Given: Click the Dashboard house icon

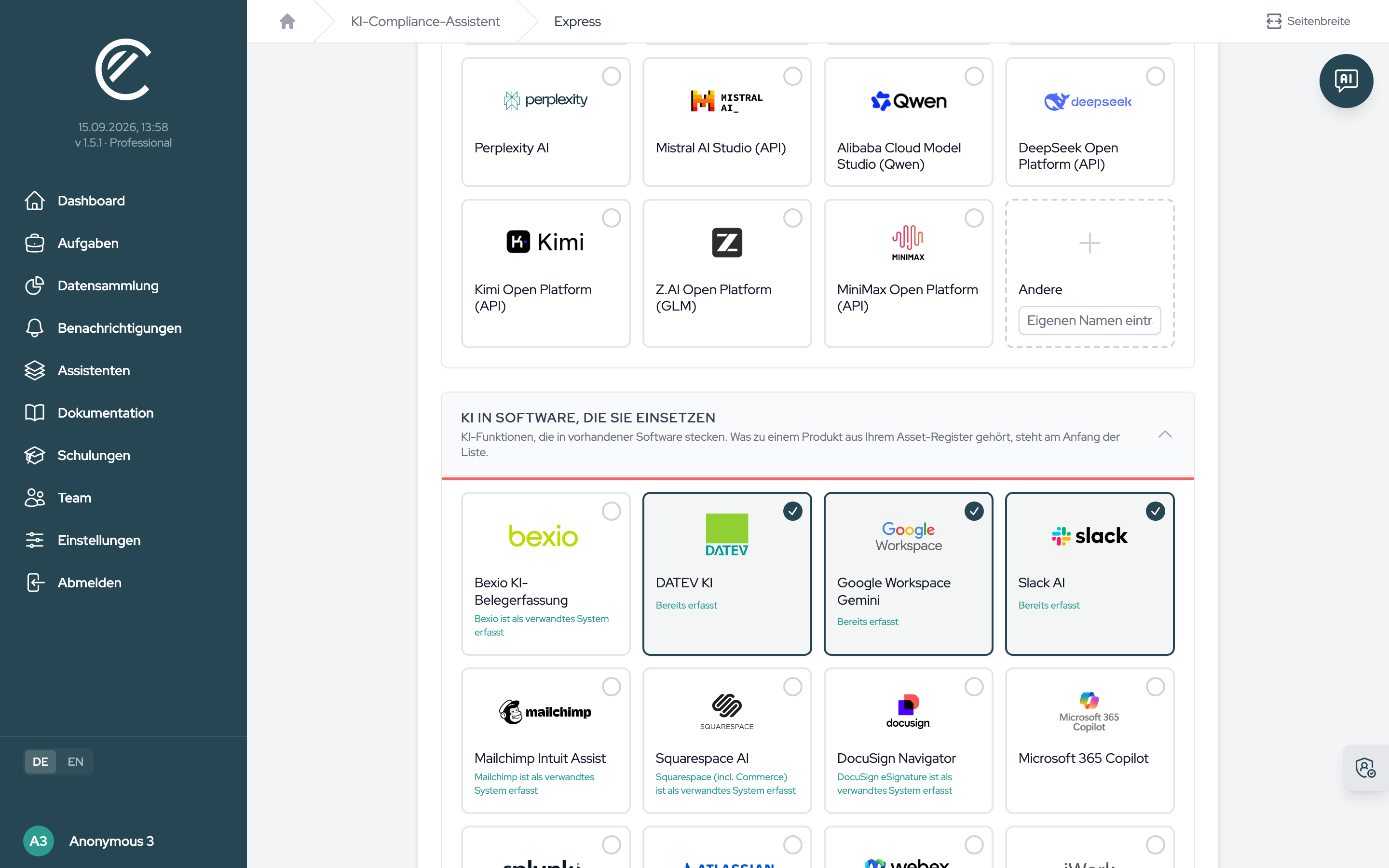Looking at the screenshot, I should tap(34, 200).
